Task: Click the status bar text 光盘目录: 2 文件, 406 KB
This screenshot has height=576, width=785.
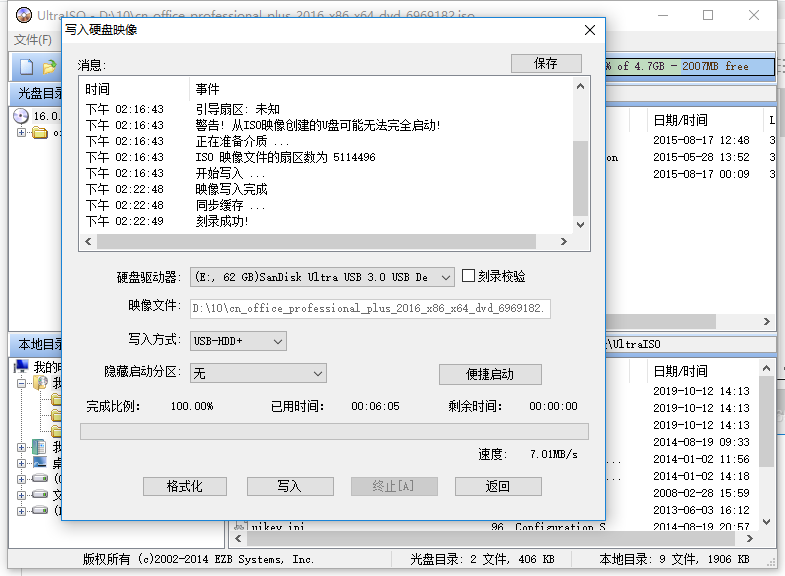Action: 482,559
